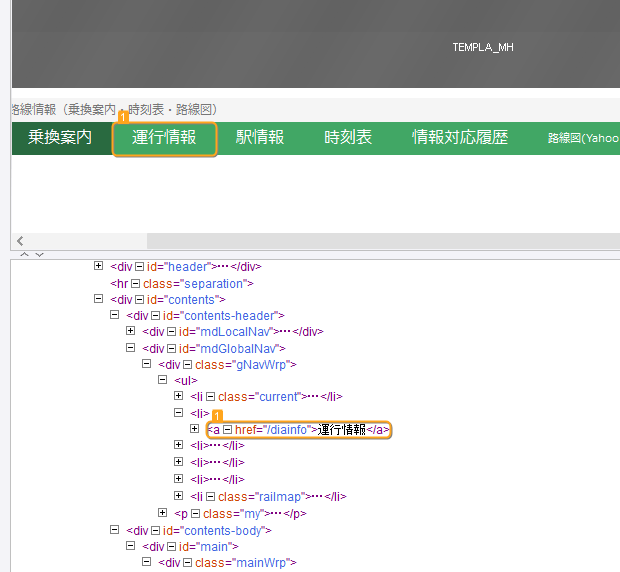Collapse the div id="mdGlobalNav" node
This screenshot has width=620, height=572.
click(130, 347)
